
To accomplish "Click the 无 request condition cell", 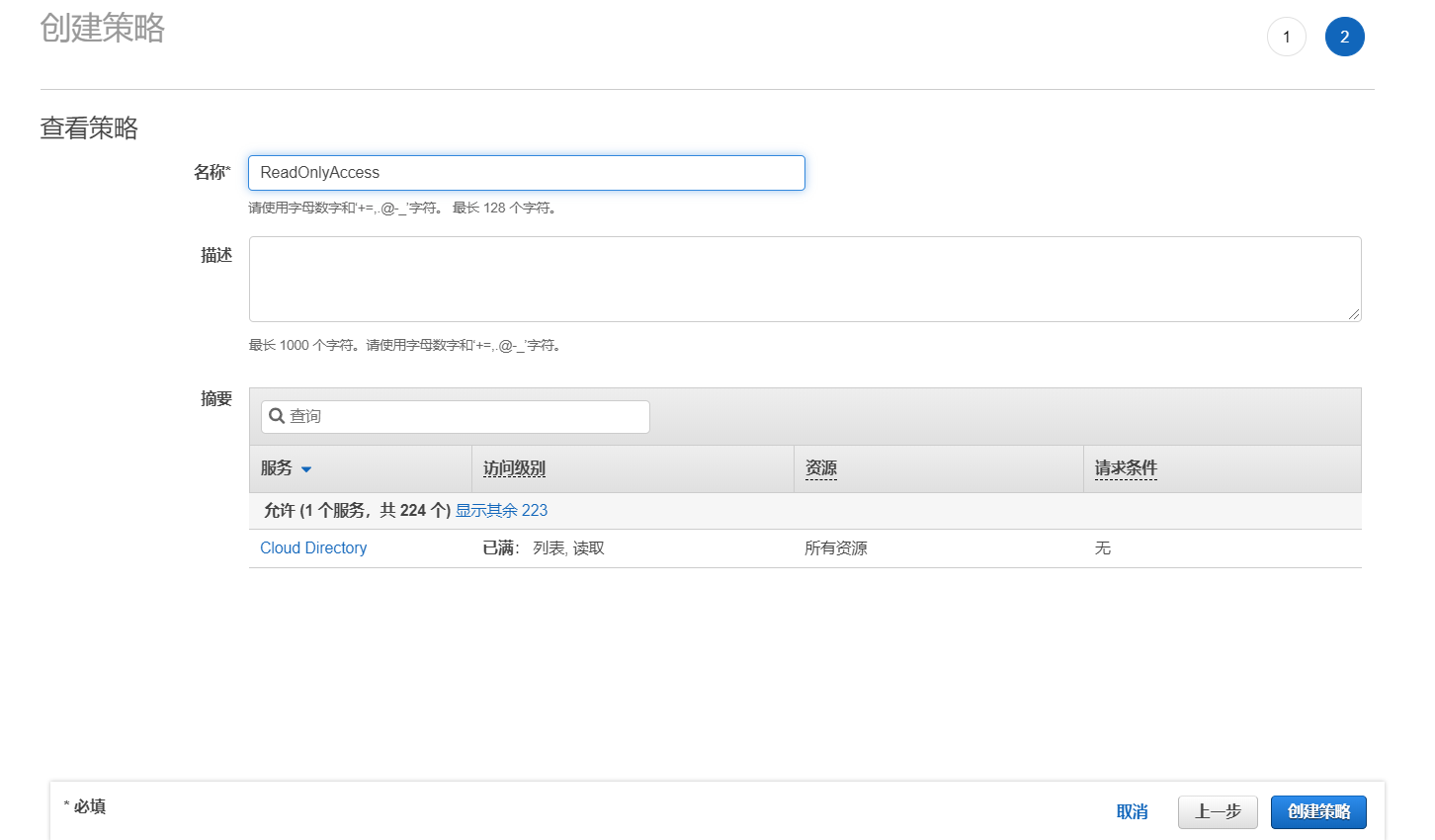I will click(1103, 548).
